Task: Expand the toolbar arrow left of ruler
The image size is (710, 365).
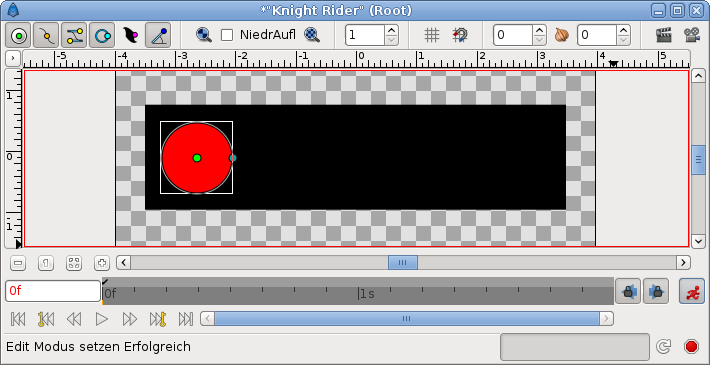Action: click(13, 58)
